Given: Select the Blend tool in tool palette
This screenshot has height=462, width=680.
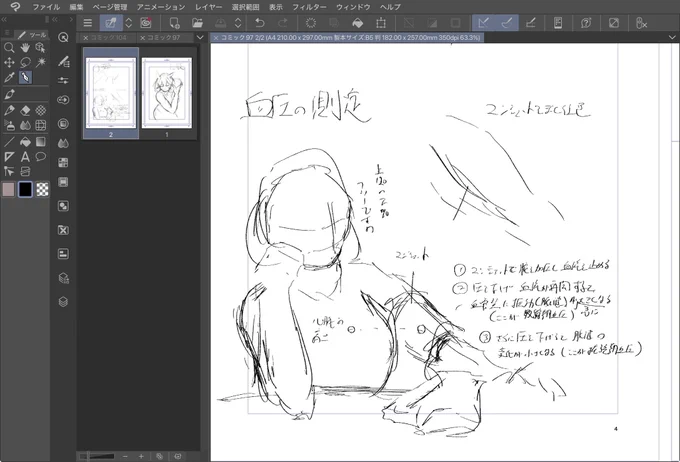Looking at the screenshot, I should coord(25,125).
